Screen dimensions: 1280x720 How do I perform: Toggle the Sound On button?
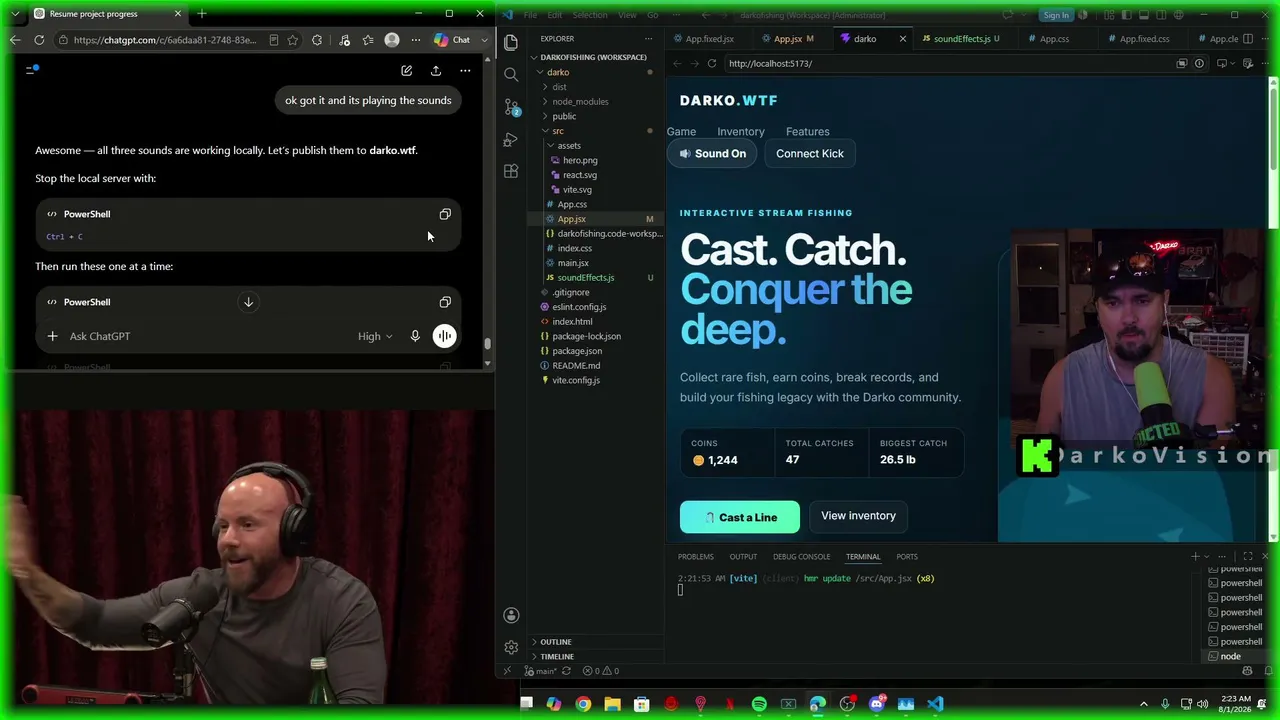coord(712,153)
